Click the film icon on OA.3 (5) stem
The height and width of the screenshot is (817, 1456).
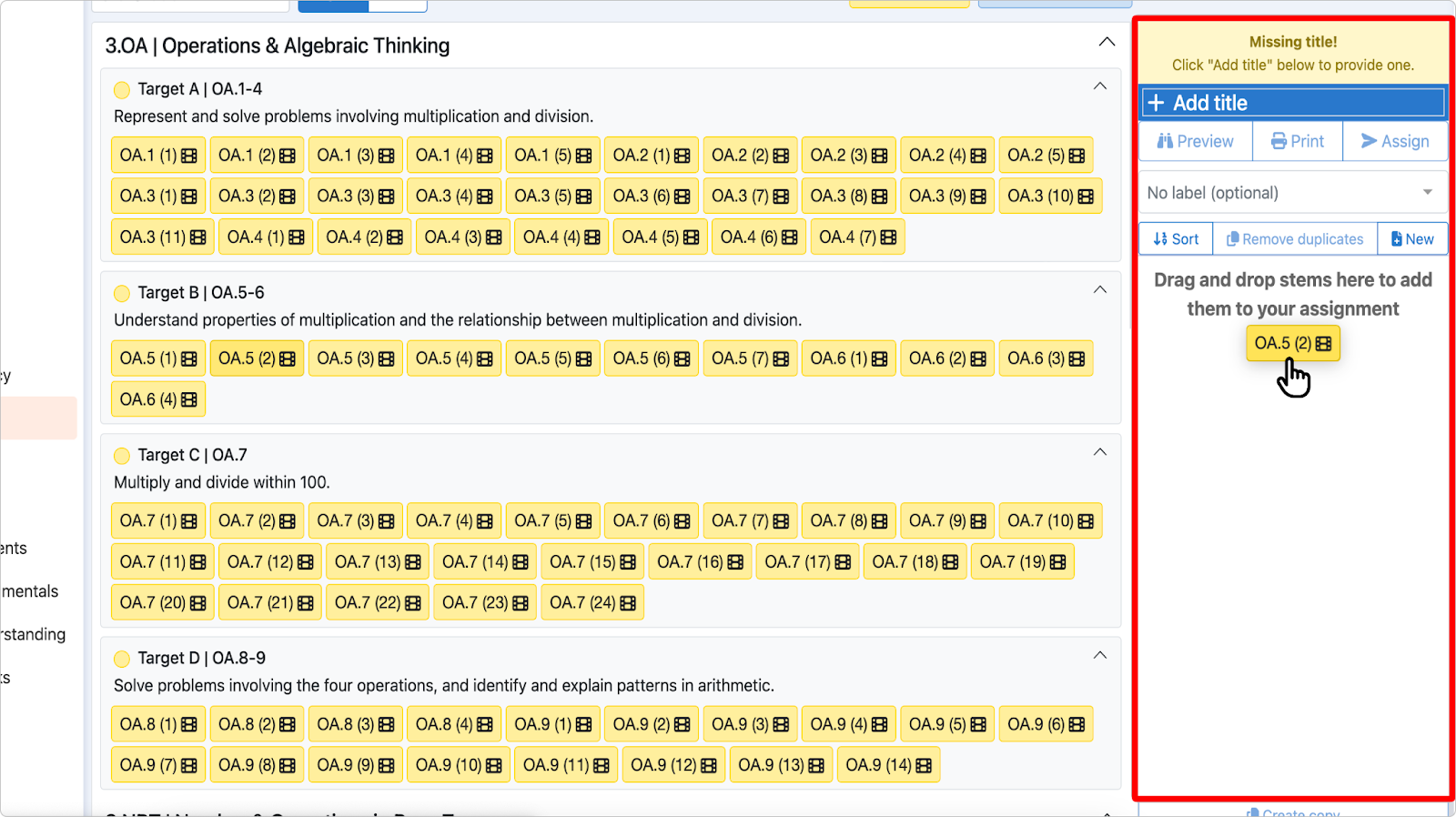tap(583, 197)
